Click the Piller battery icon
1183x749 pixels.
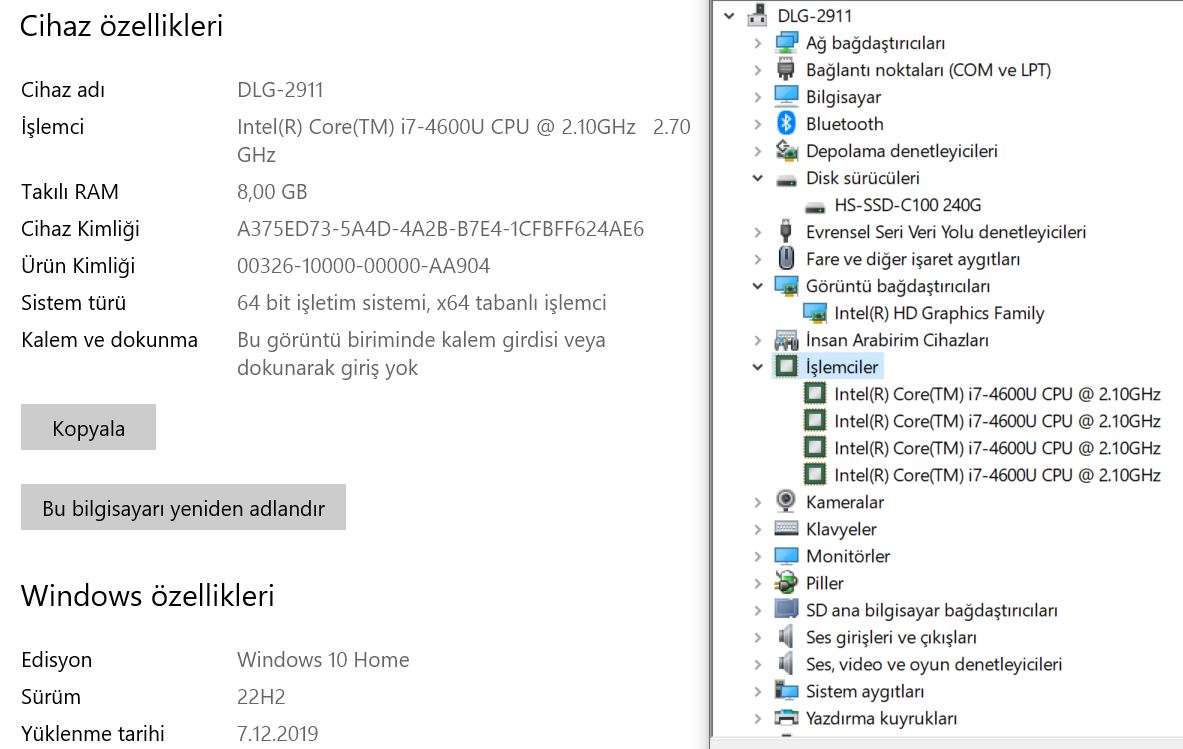coord(786,582)
